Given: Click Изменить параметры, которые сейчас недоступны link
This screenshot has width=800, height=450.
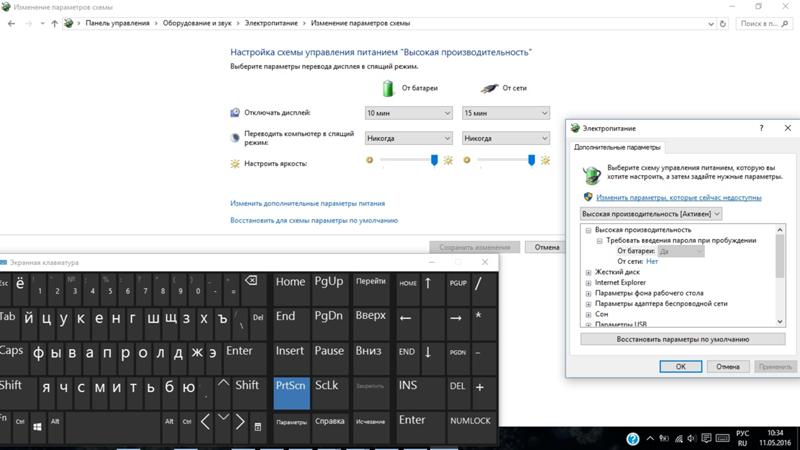Looking at the screenshot, I should coord(679,197).
